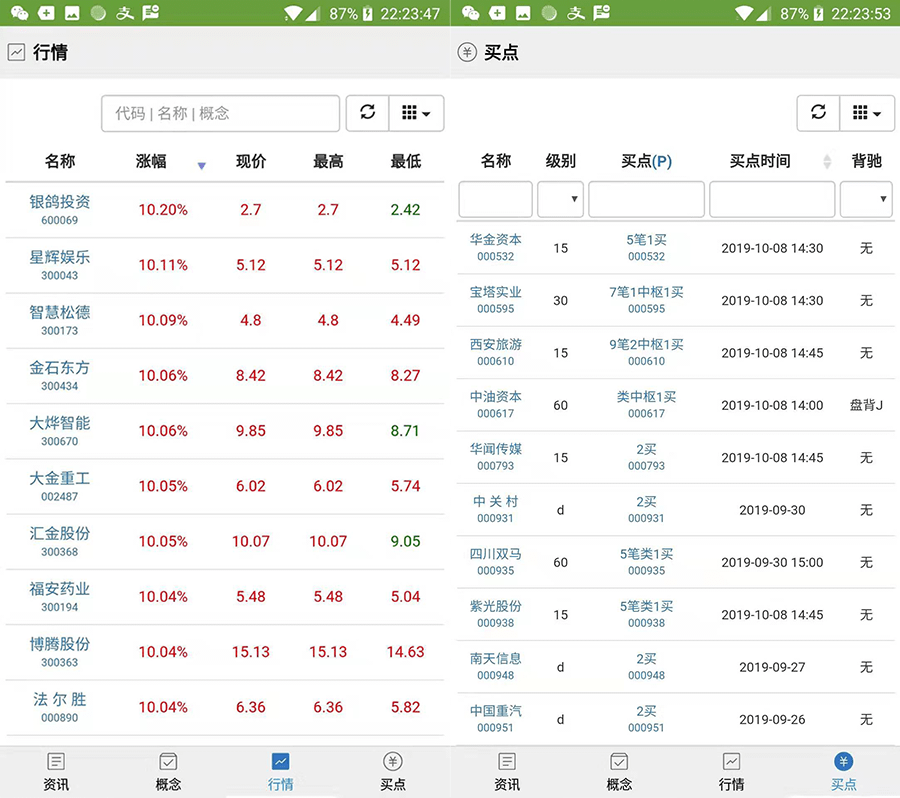Open stock 法尔胜 000890
The image size is (900, 798).
[x=60, y=707]
